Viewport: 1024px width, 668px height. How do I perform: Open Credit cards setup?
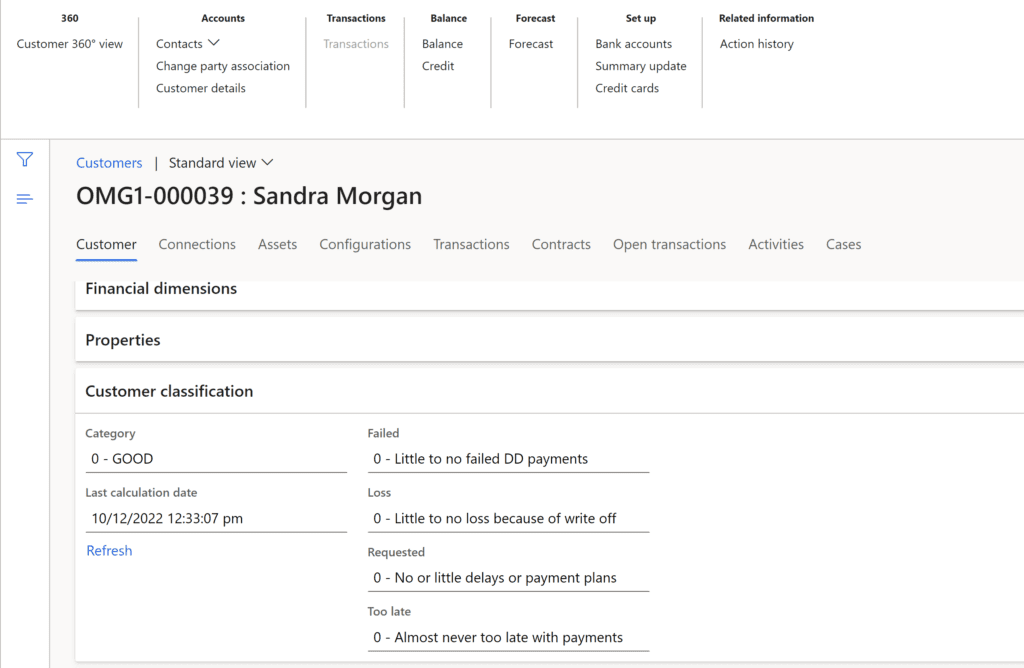[x=627, y=88]
